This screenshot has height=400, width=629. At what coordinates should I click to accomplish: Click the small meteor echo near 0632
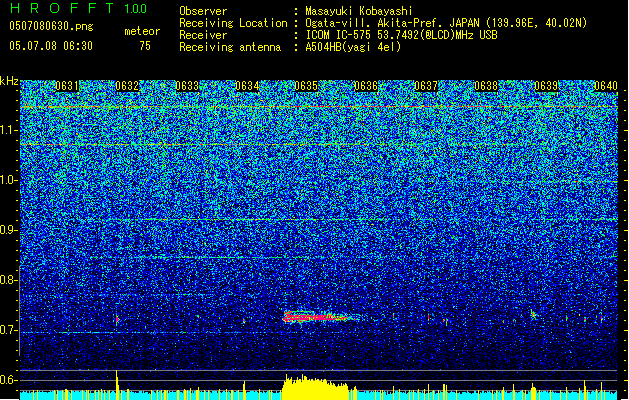[117, 319]
